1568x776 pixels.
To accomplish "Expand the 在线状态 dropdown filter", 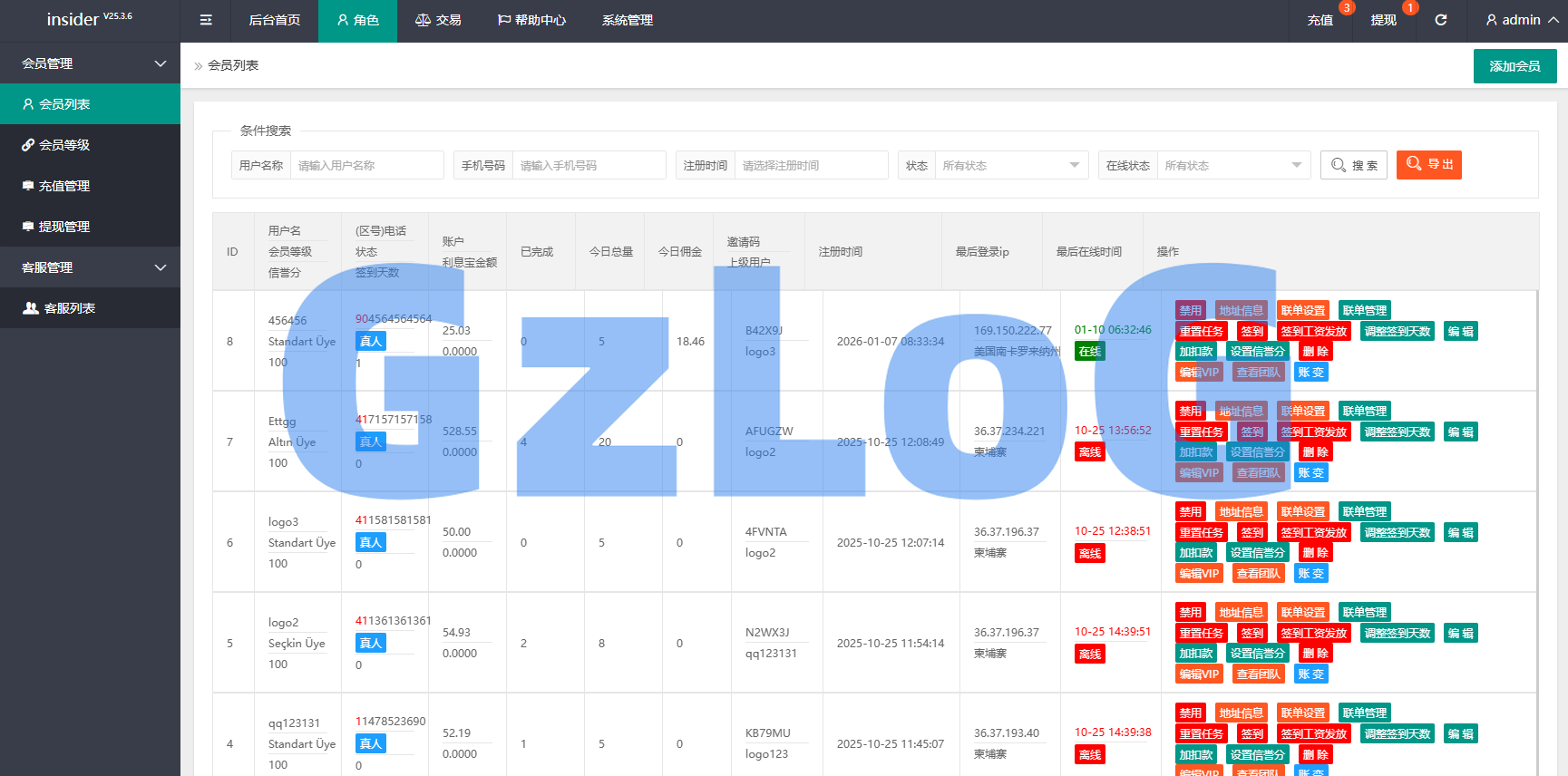I will click(1232, 165).
